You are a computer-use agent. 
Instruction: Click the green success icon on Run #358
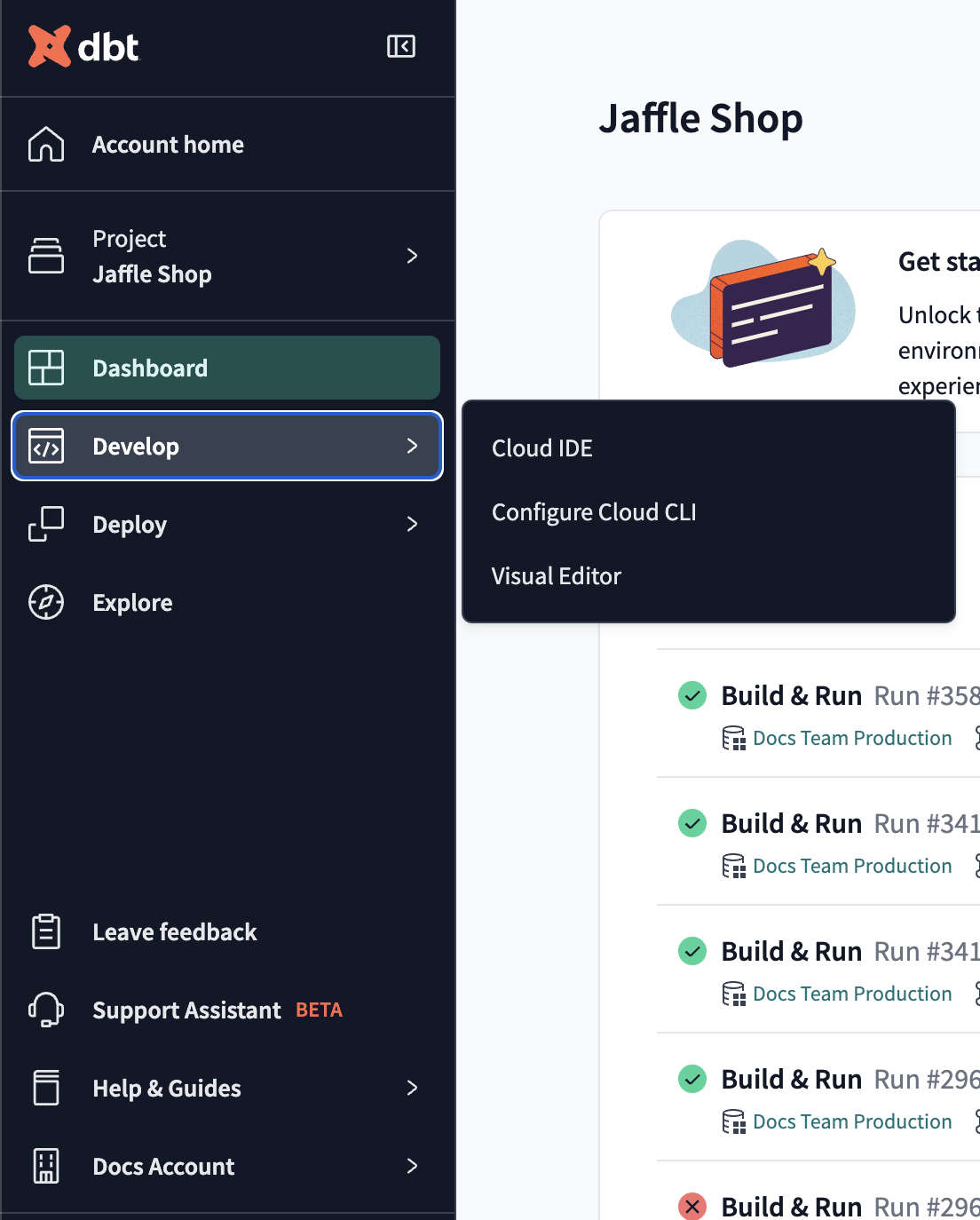point(692,695)
